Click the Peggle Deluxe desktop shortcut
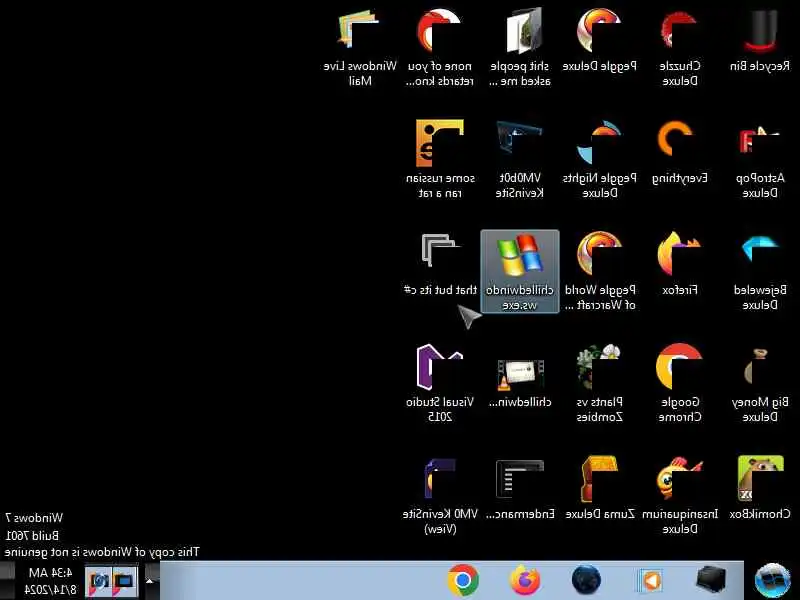This screenshot has height=600, width=800. coord(599,42)
